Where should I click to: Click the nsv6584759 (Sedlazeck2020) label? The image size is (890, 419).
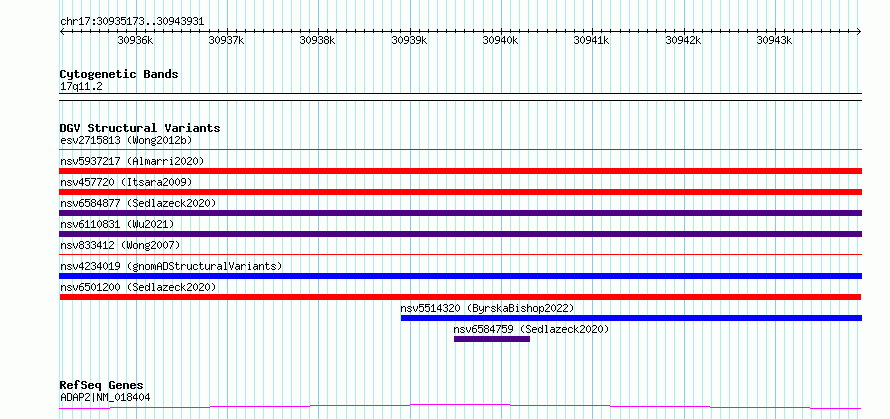tap(531, 329)
